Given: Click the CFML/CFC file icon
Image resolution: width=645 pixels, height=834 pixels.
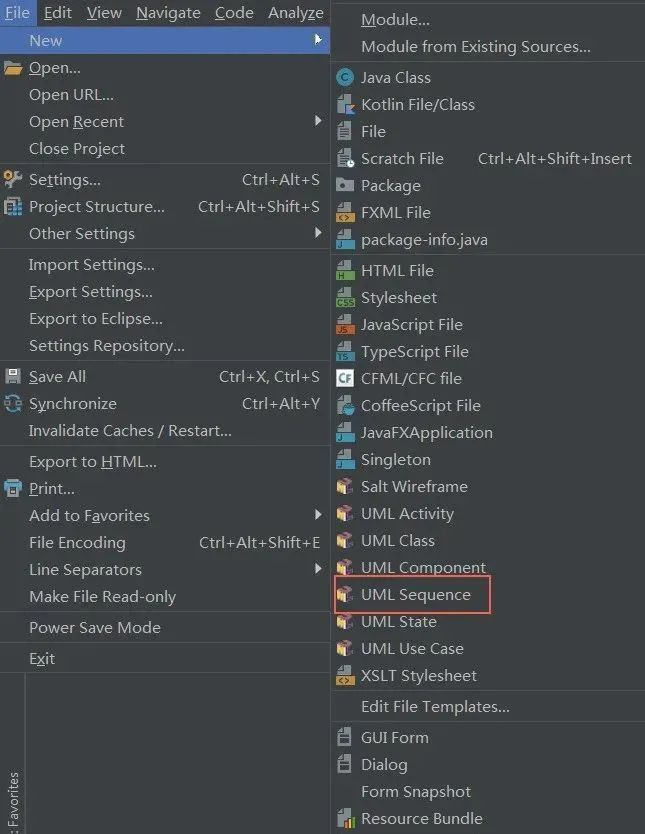Looking at the screenshot, I should point(345,379).
